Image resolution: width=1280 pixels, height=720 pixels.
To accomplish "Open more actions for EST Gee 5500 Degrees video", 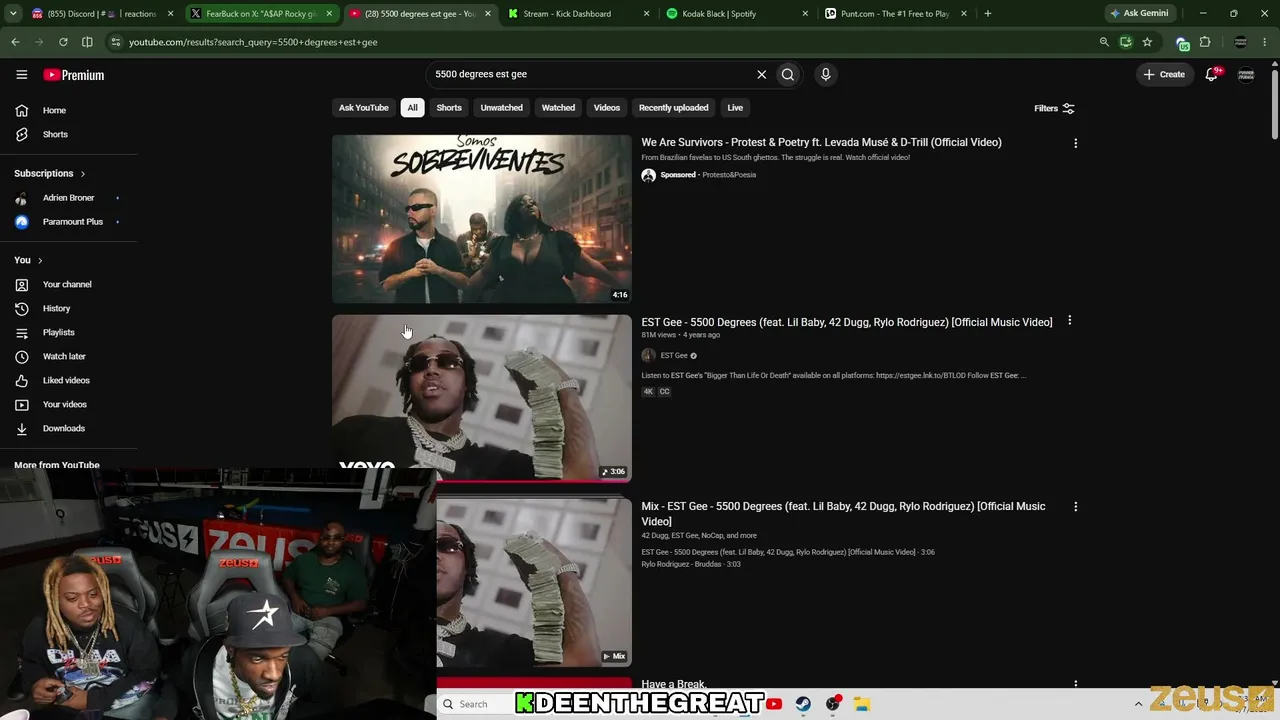I will pyautogui.click(x=1069, y=321).
